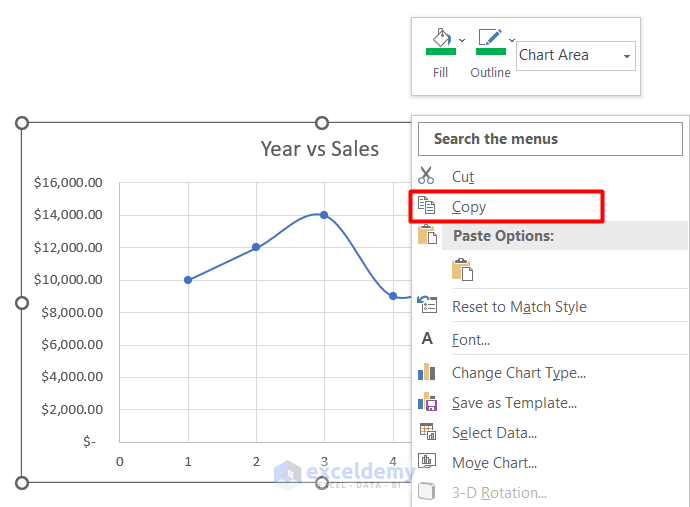Click the Change Chart Type icon
690x507 pixels.
click(427, 372)
